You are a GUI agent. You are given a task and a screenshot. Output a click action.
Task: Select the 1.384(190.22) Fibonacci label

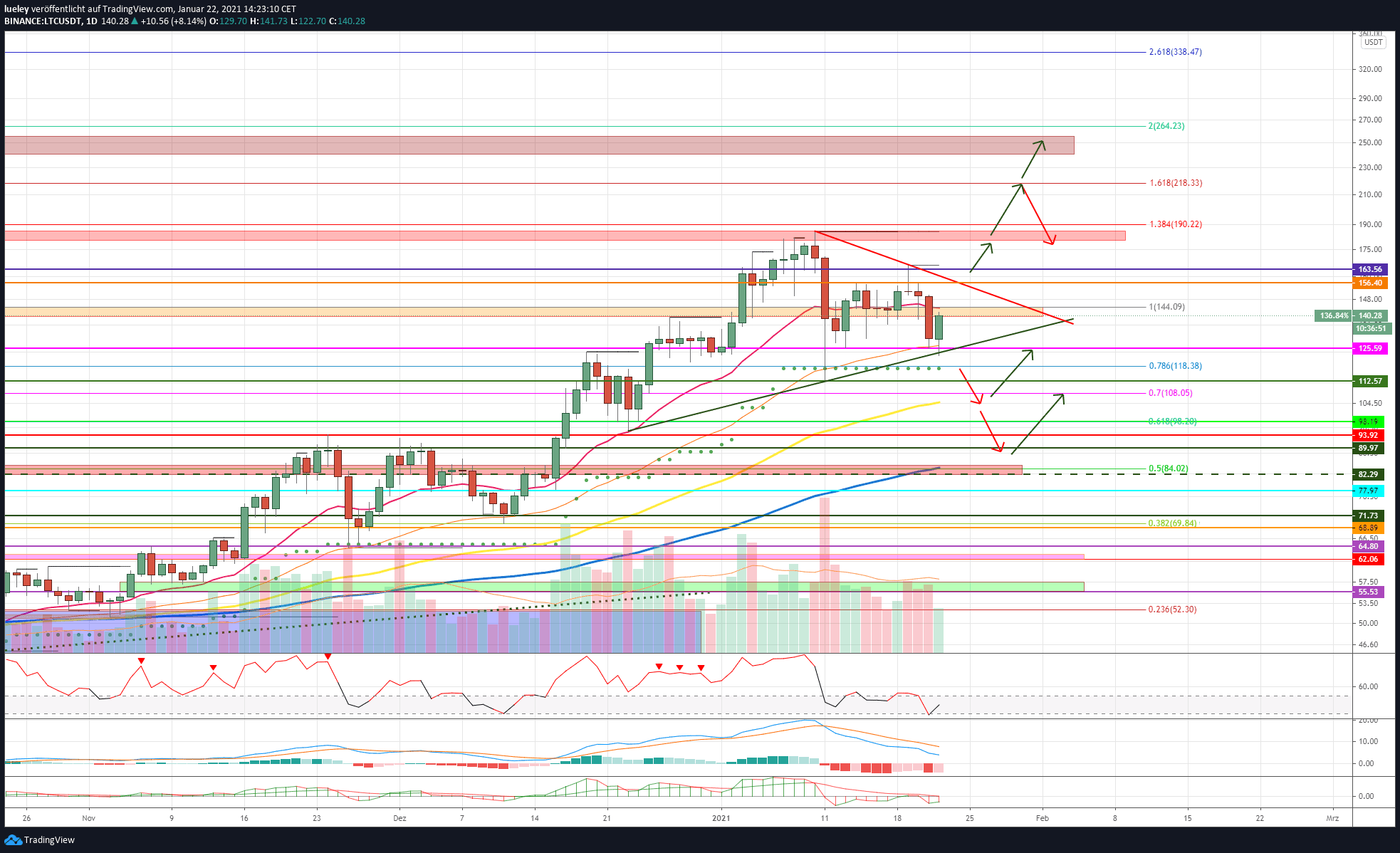point(1175,224)
